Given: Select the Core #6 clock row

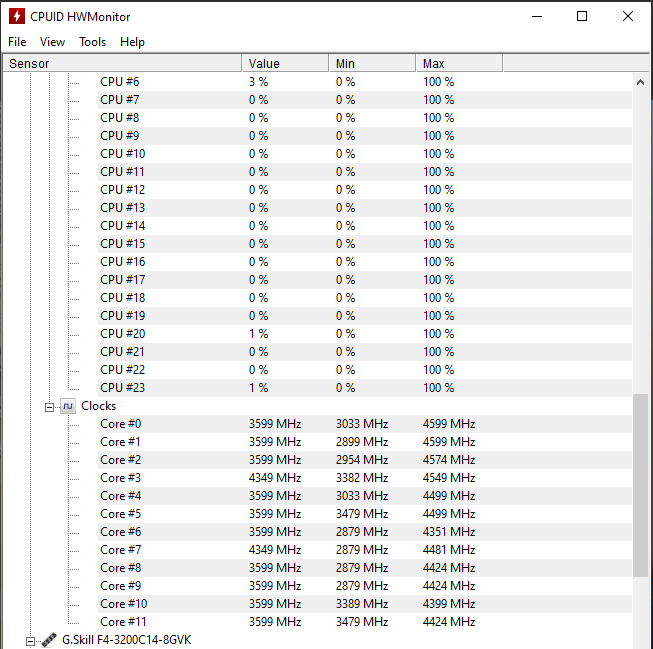Looking at the screenshot, I should click(x=365, y=532).
